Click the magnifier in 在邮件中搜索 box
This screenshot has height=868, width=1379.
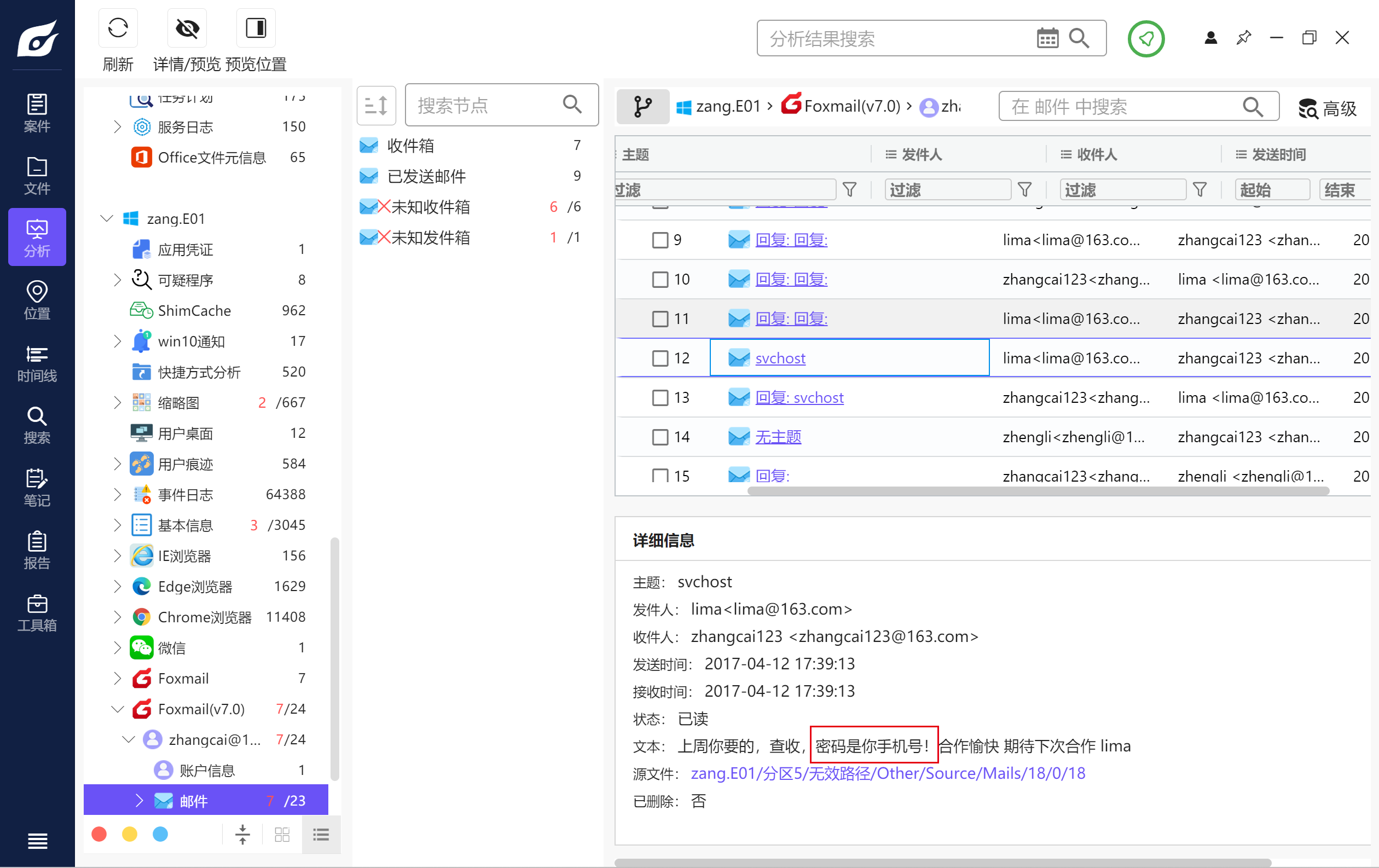point(1253,107)
